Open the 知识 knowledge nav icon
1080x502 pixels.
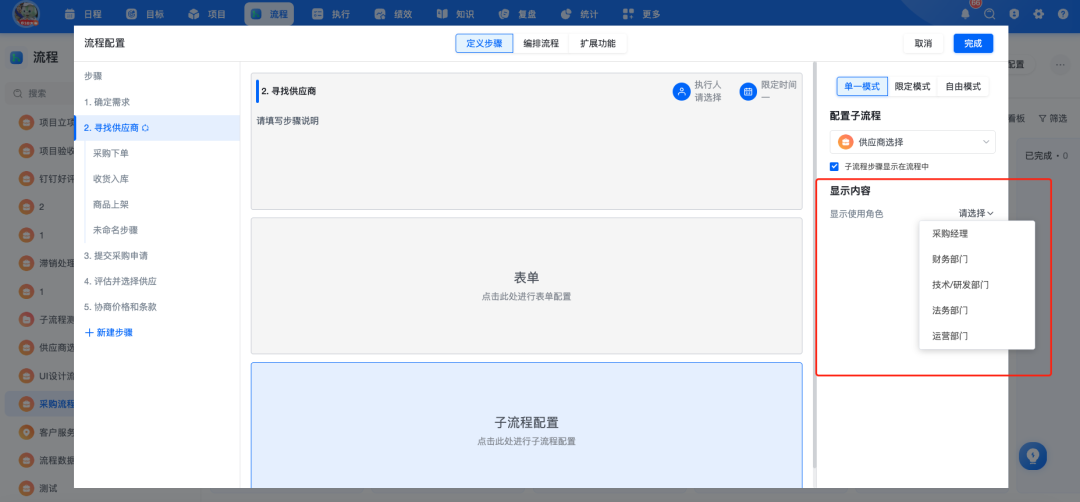(x=442, y=14)
